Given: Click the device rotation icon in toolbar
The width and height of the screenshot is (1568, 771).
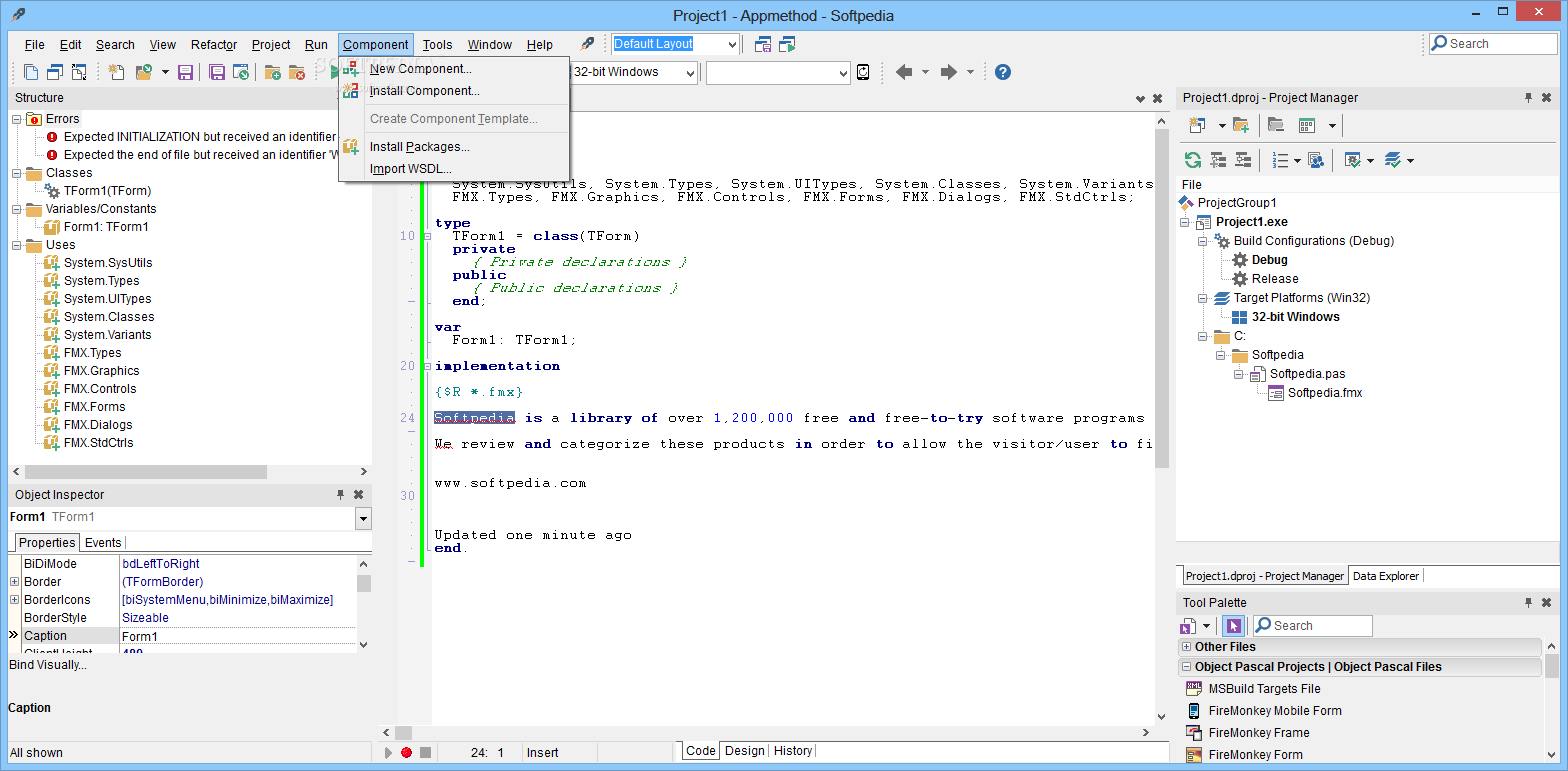Looking at the screenshot, I should [863, 72].
